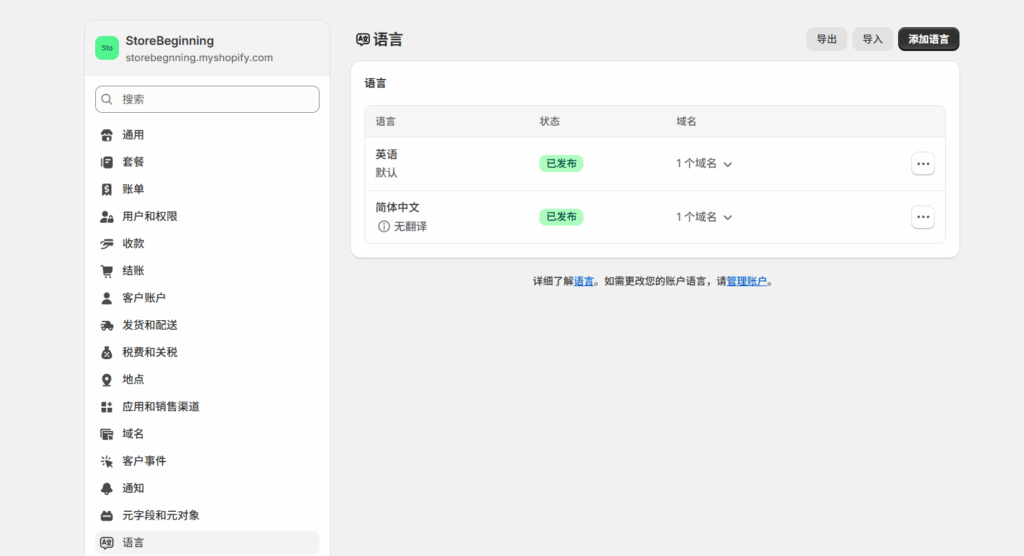Click the 导出 button
Screen dimensions: 1024x556
(x=826, y=39)
